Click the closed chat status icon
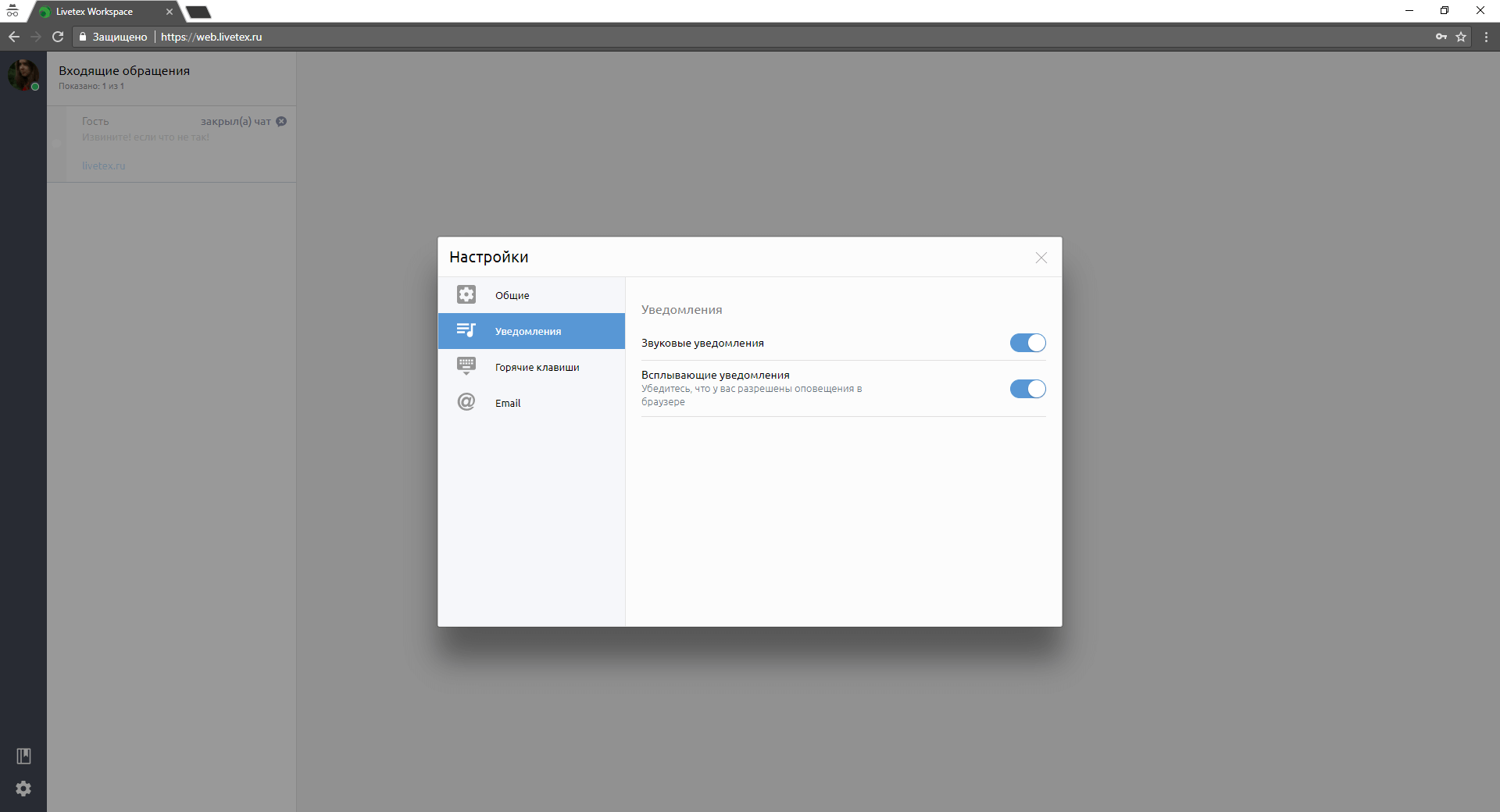The height and width of the screenshot is (812, 1500). (281, 121)
